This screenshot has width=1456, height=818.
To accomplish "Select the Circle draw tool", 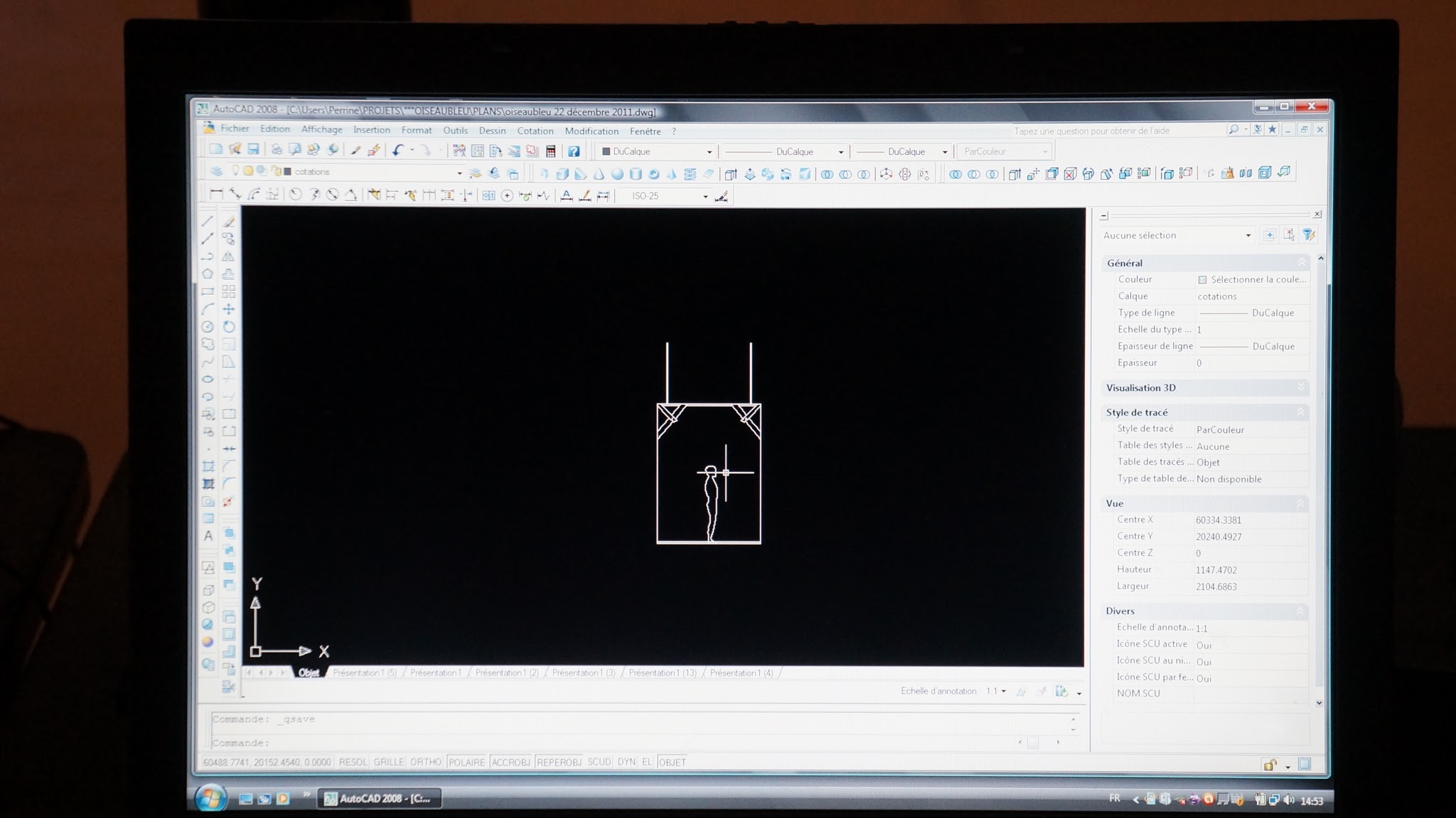I will point(208,327).
